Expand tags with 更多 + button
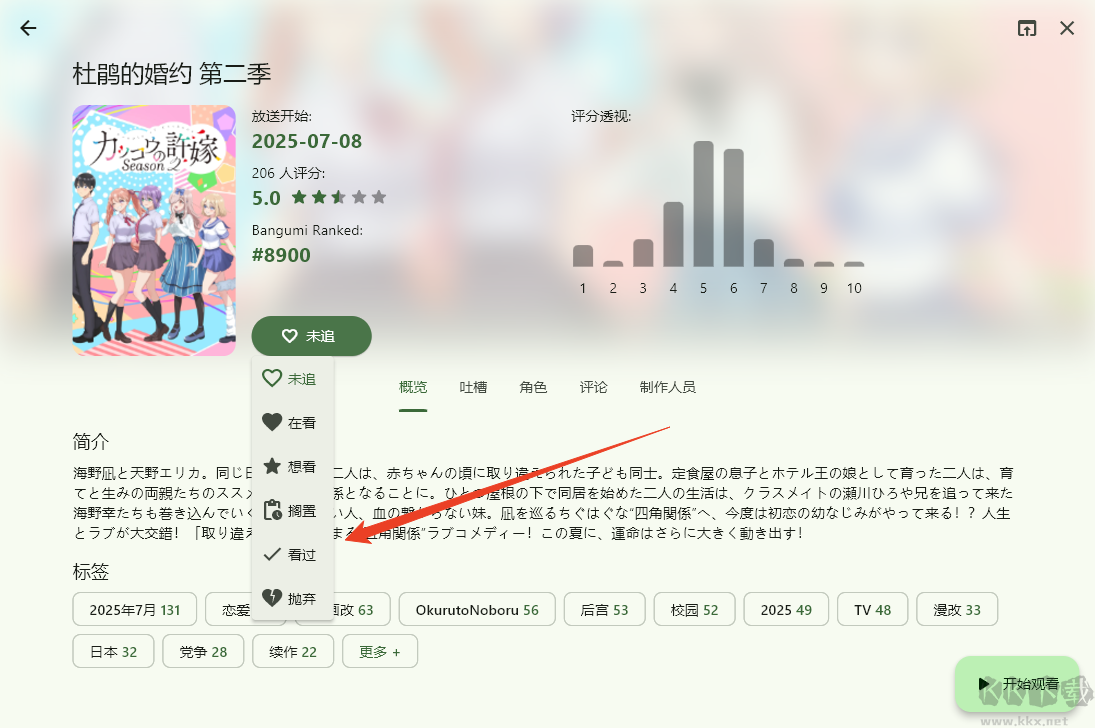1095x728 pixels. [x=380, y=651]
